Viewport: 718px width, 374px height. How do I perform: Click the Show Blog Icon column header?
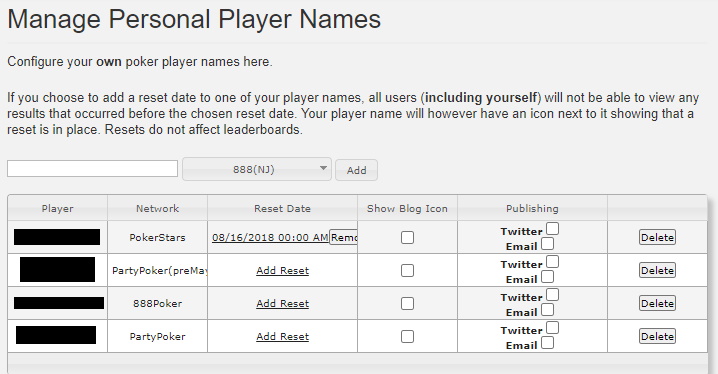point(407,208)
